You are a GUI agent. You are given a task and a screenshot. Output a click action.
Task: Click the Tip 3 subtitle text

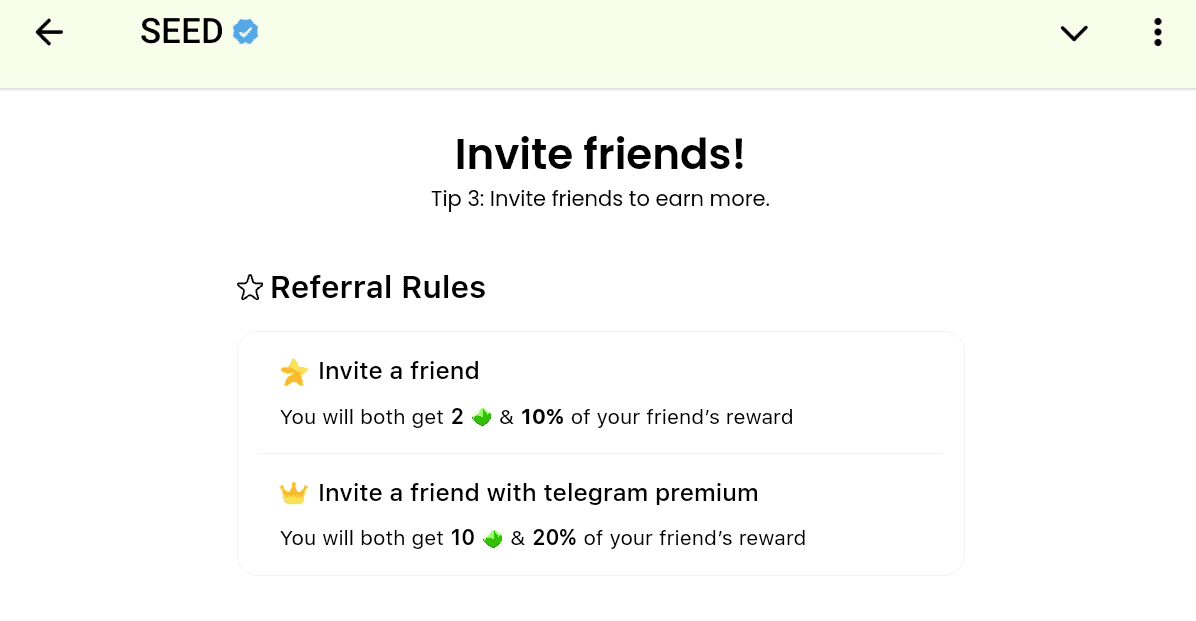point(599,199)
